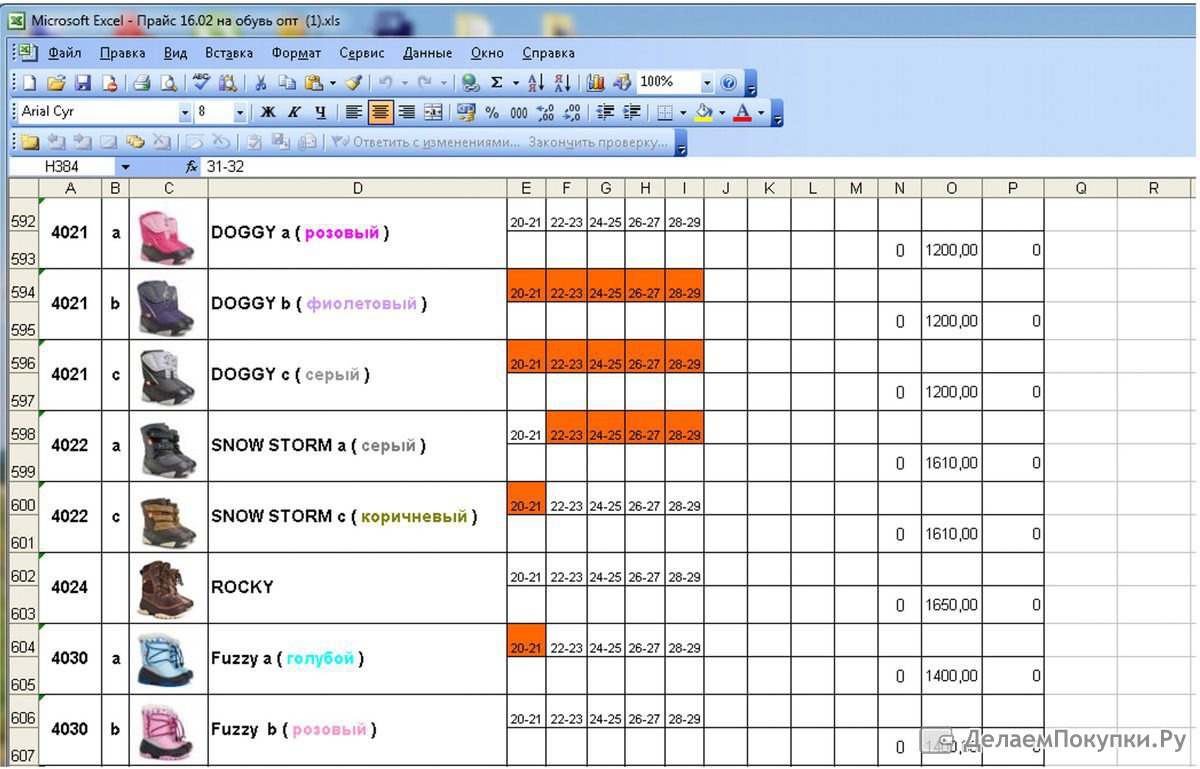Expand the Paste options arrow

(332, 83)
